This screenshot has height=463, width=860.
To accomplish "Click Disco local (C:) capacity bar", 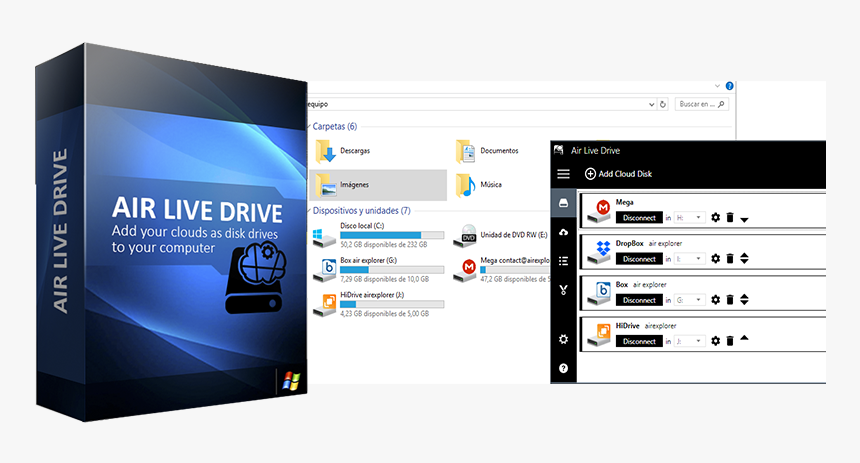I will pyautogui.click(x=392, y=235).
